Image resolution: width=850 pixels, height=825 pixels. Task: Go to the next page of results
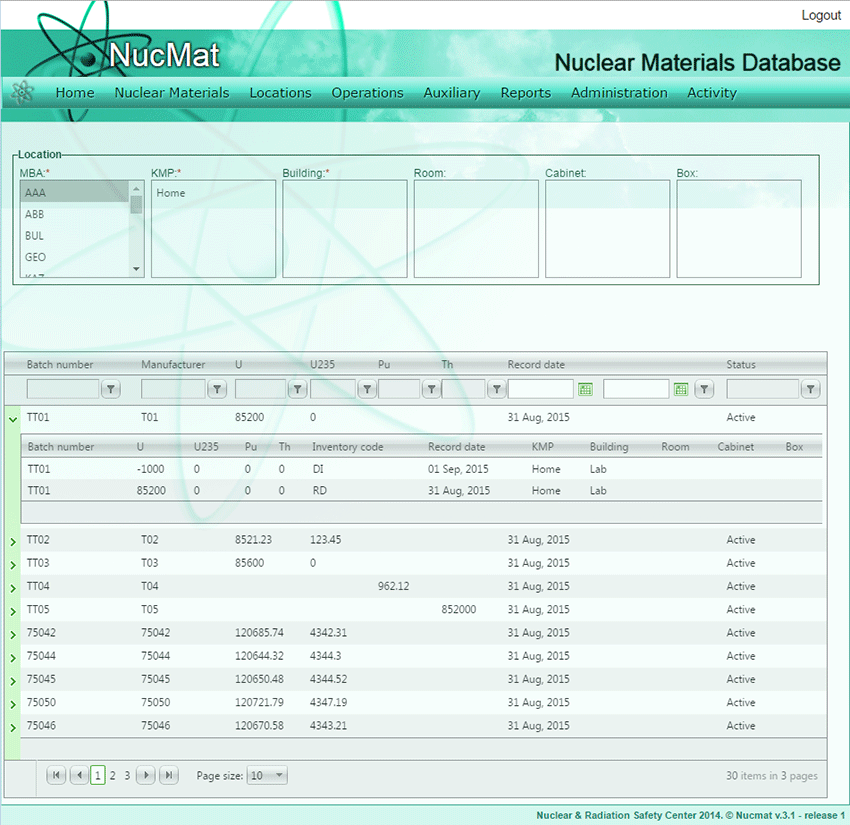coord(146,775)
